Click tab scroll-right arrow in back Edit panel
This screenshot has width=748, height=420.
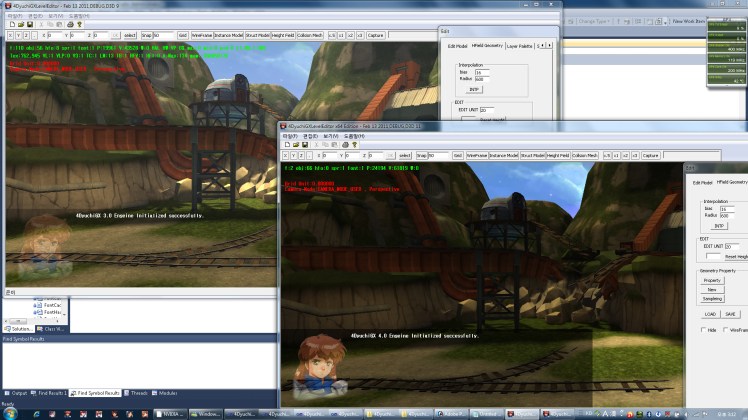tap(549, 45)
